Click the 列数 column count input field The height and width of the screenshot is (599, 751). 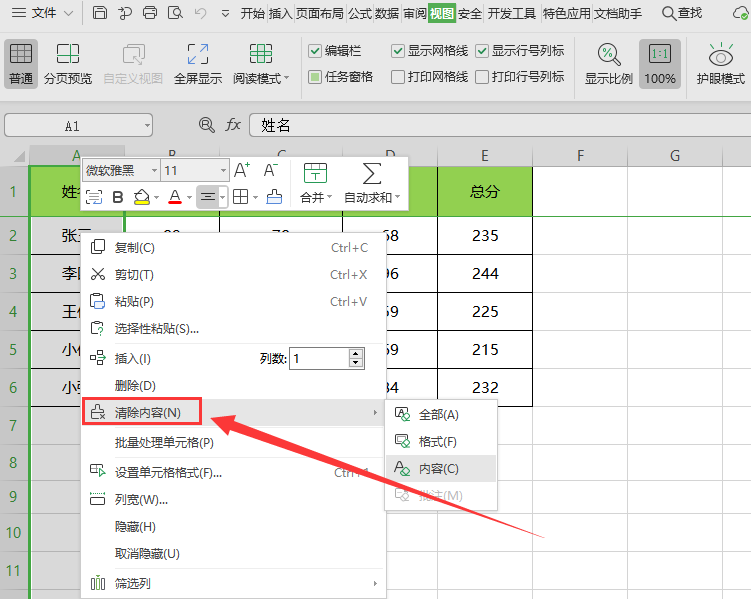319,358
